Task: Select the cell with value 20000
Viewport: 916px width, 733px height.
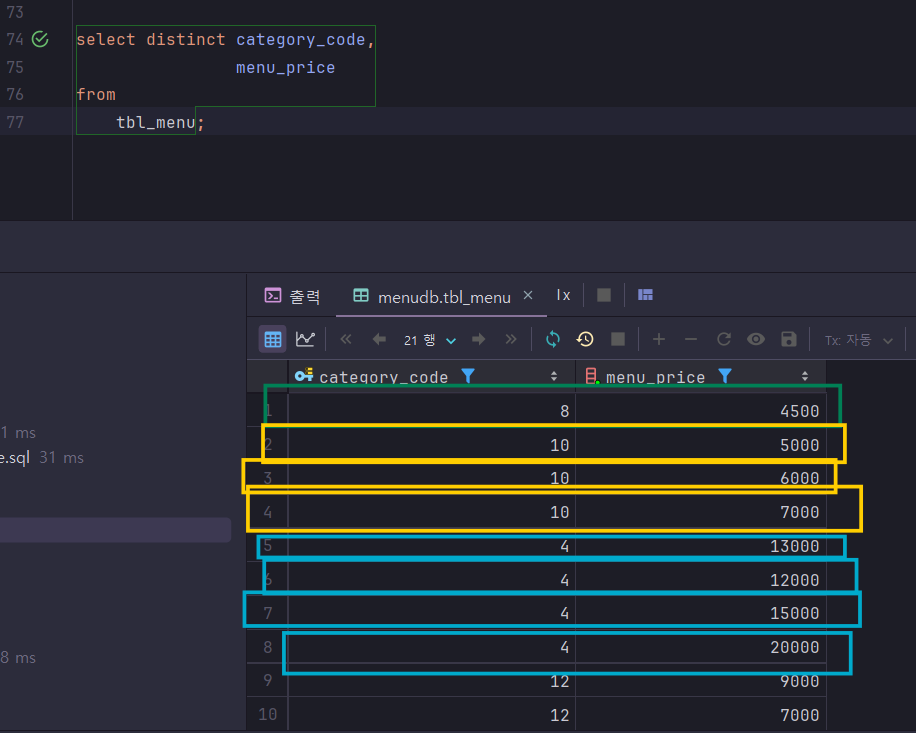Action: coord(794,648)
